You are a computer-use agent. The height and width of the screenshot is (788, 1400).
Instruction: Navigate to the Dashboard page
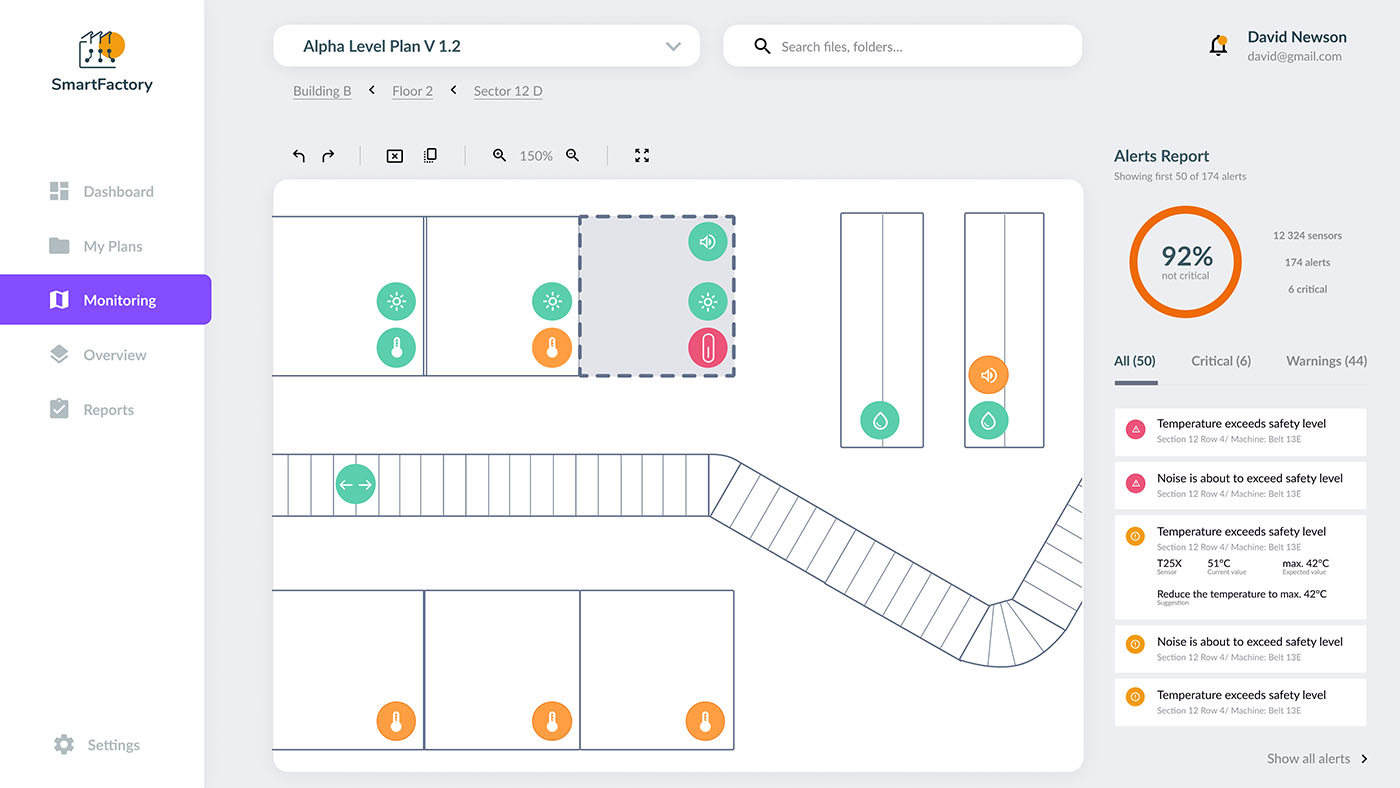pyautogui.click(x=106, y=191)
